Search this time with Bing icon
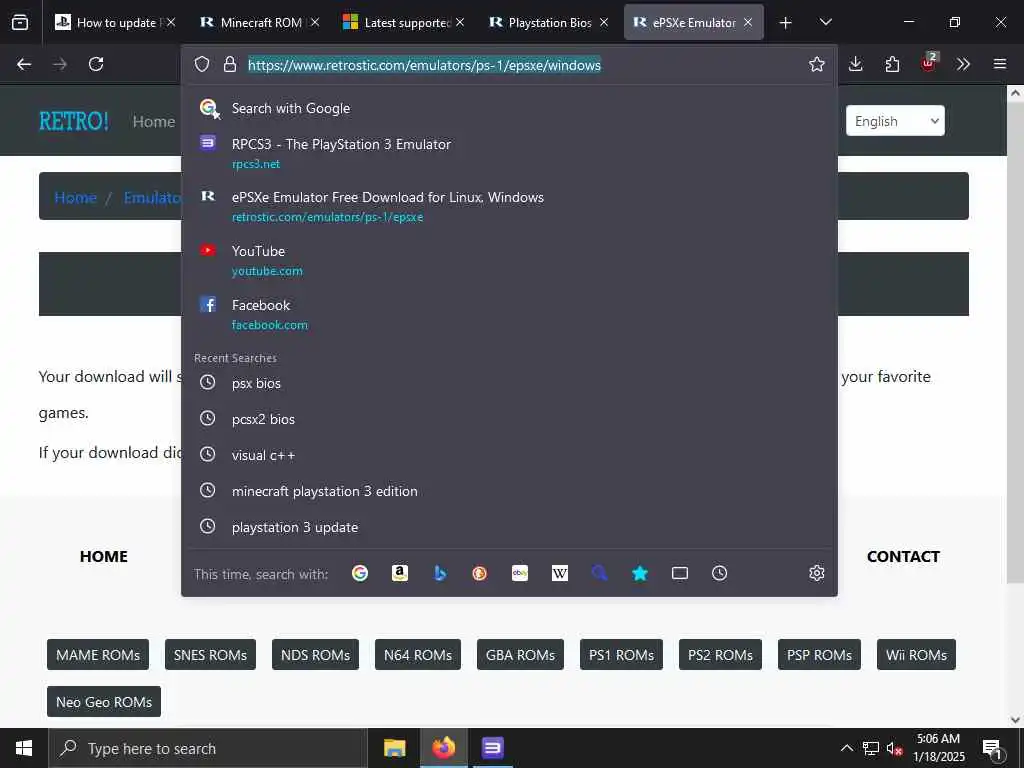 [x=440, y=573]
